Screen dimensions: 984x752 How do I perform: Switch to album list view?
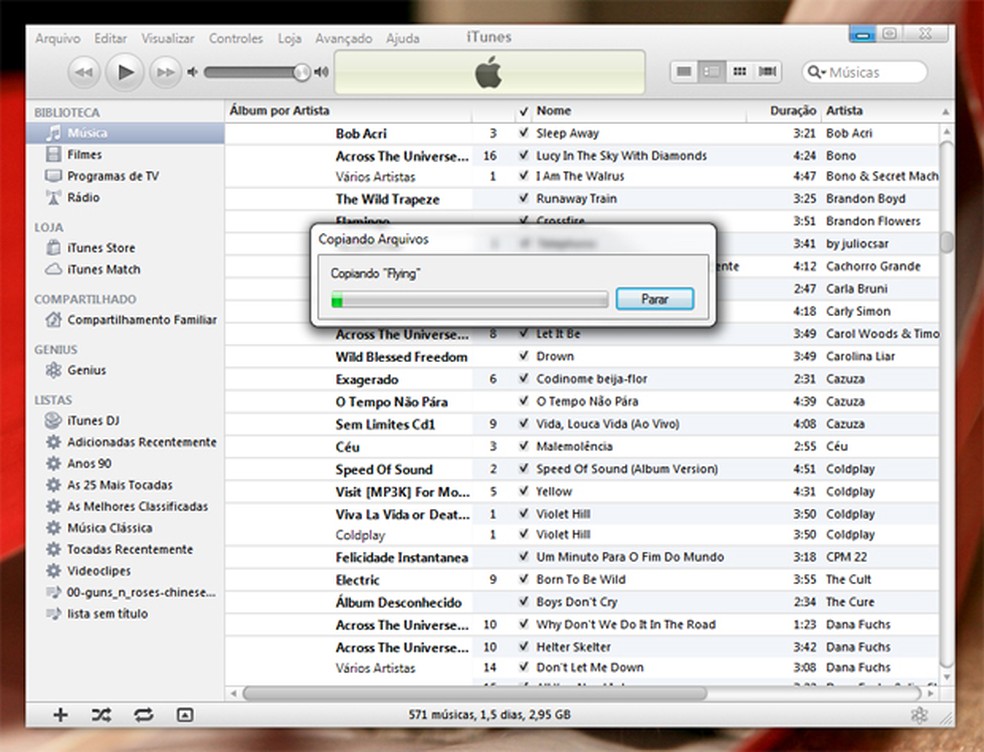712,72
